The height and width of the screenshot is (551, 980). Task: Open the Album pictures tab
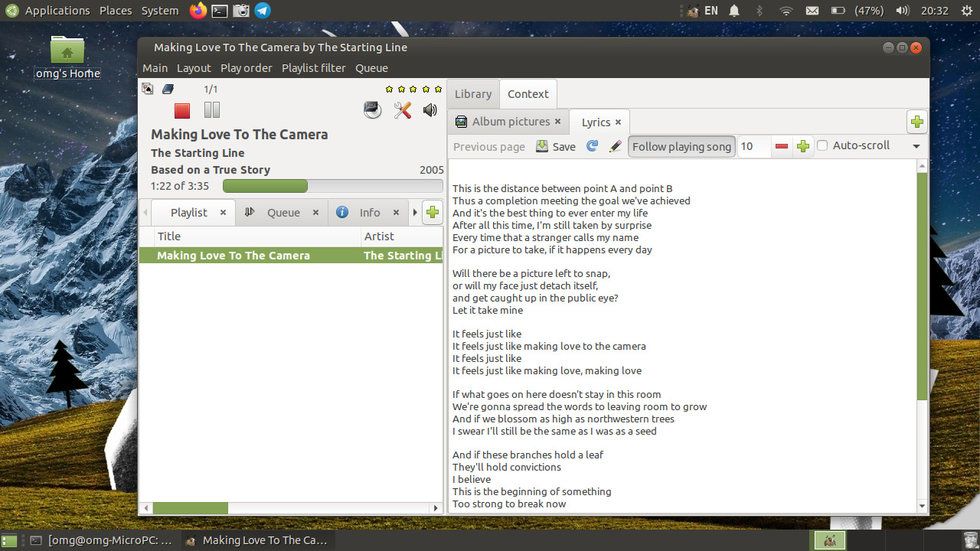pyautogui.click(x=510, y=122)
